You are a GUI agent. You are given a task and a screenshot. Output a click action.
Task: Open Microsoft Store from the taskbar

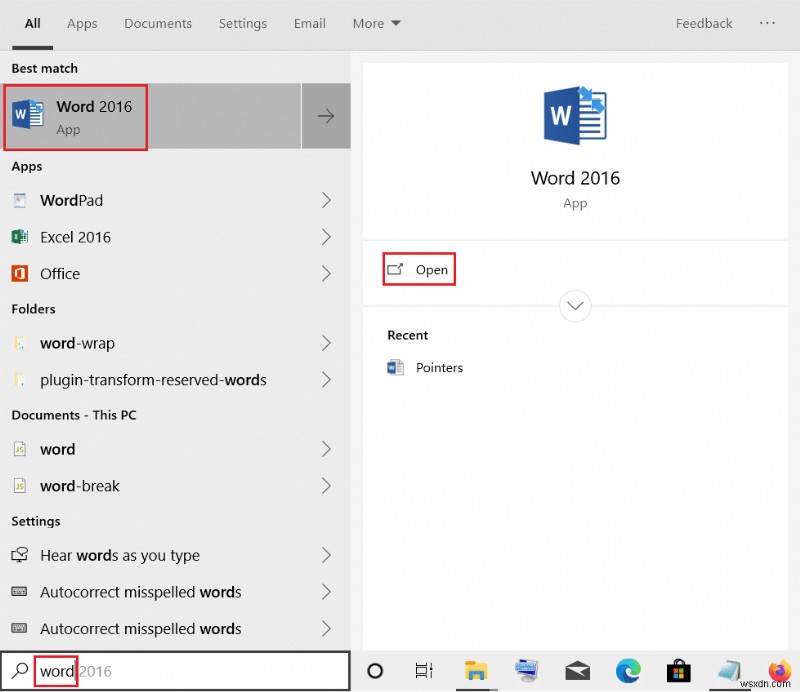click(678, 671)
